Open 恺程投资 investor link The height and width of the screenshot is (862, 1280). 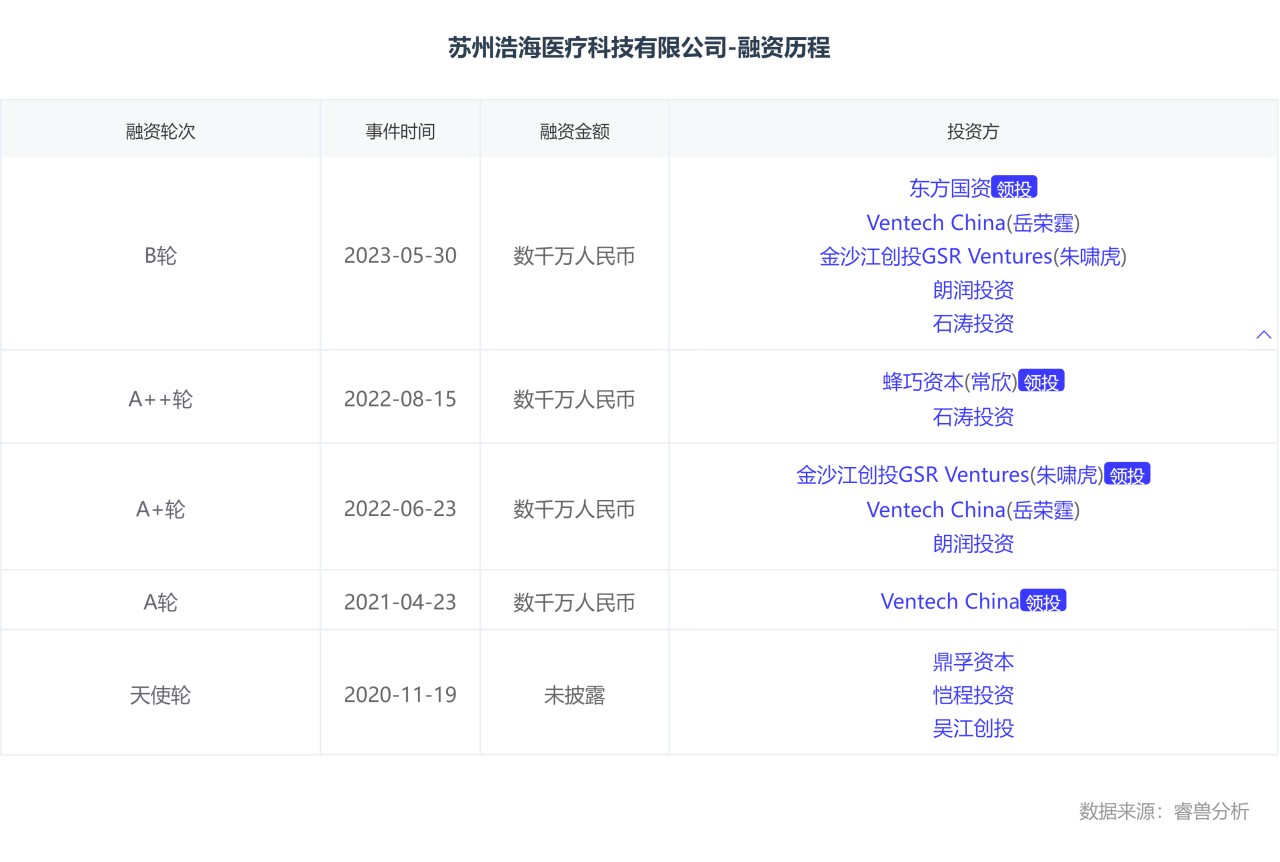973,695
